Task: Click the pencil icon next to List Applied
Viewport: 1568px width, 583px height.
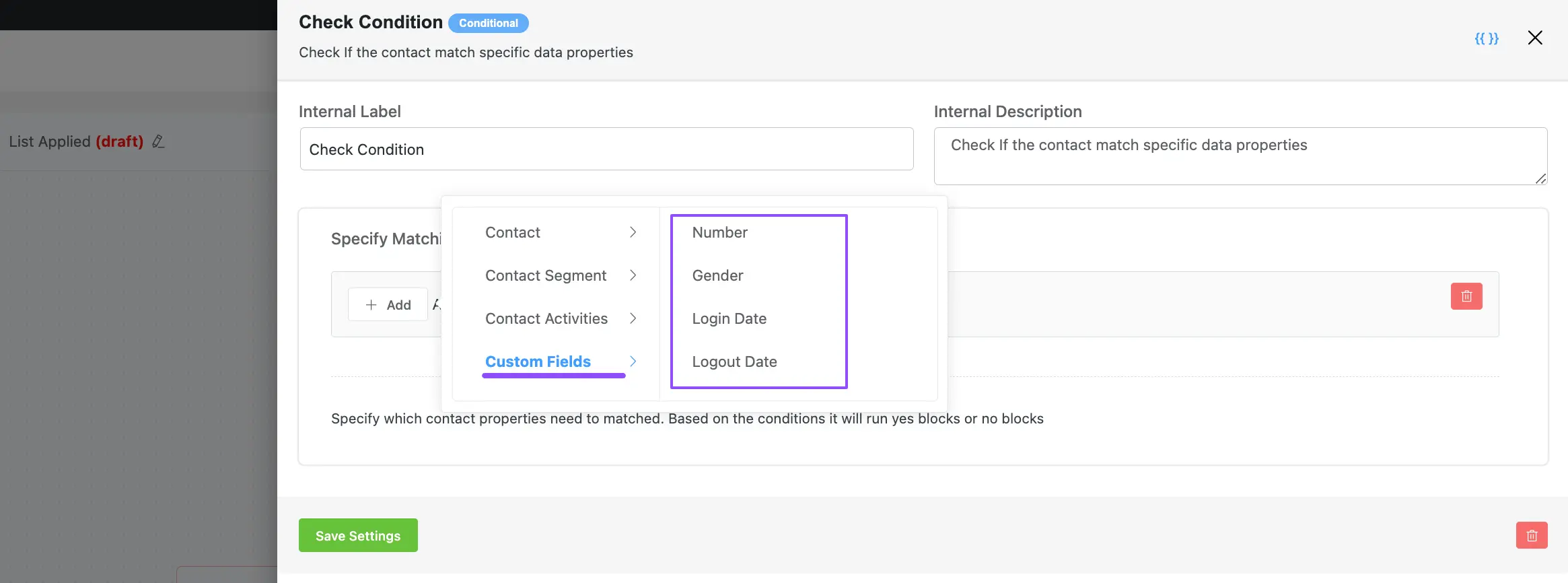Action: click(x=158, y=141)
